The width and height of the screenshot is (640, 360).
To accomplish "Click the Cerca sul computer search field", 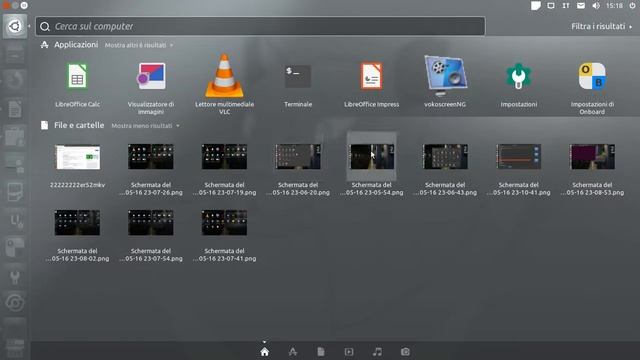I will pyautogui.click(x=260, y=26).
